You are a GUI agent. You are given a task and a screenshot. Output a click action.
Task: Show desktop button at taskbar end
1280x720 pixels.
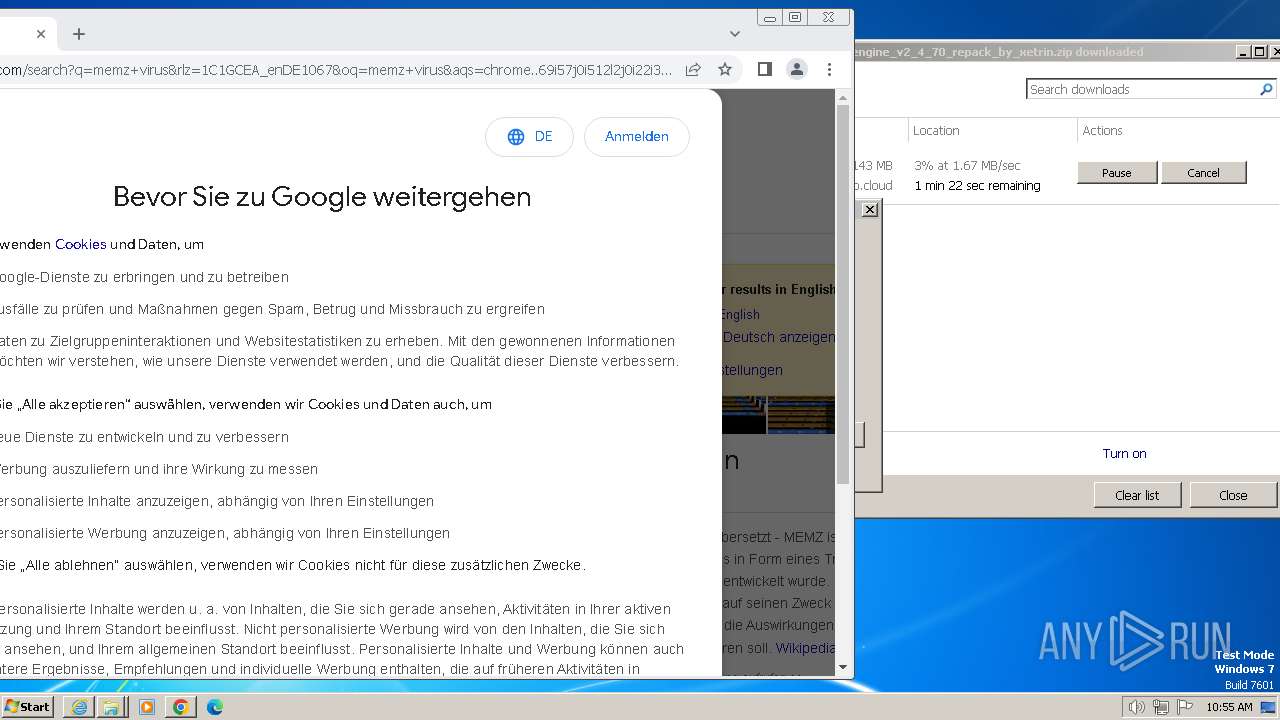(1268, 707)
